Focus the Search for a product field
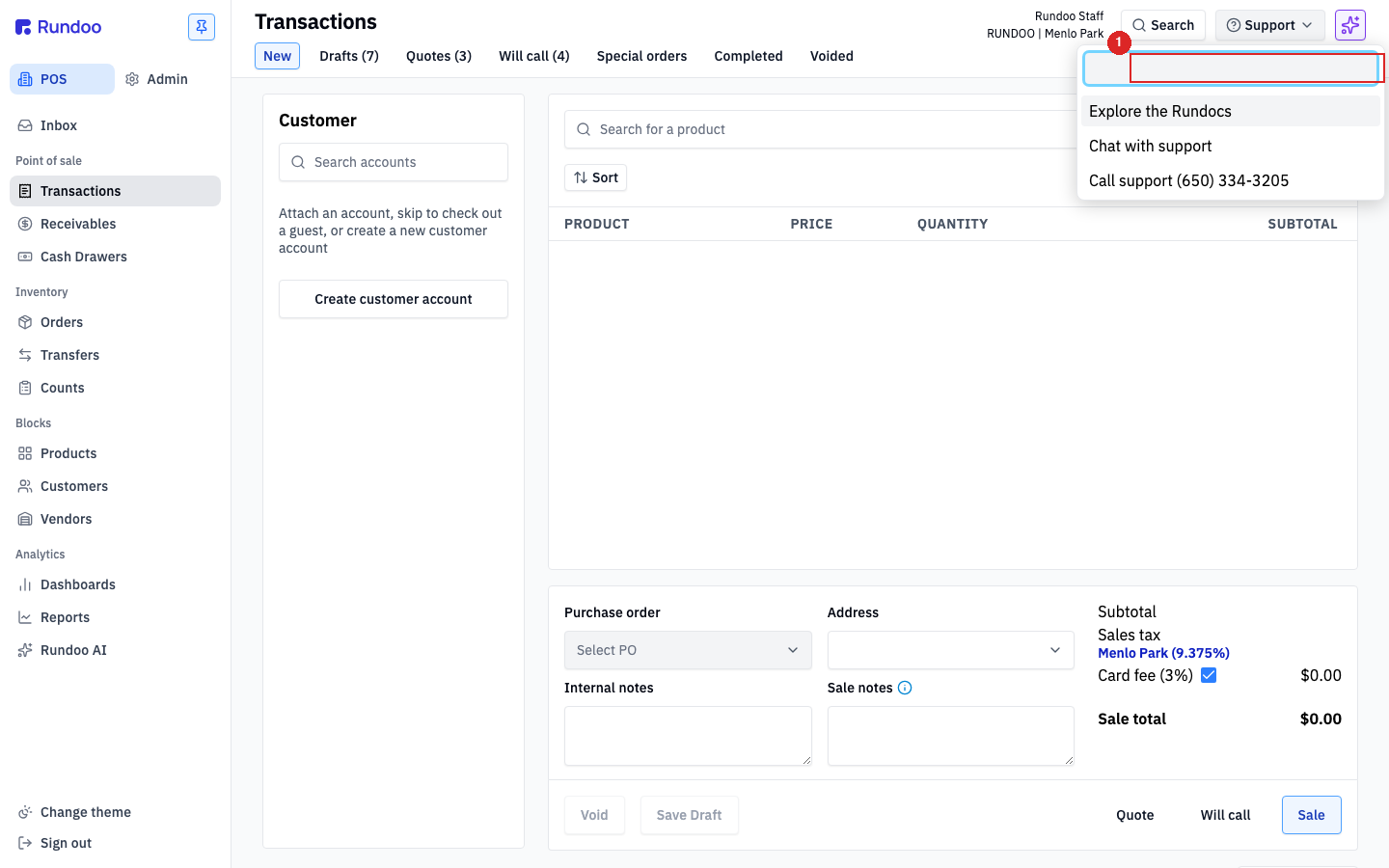The height and width of the screenshot is (868, 1389). click(x=820, y=129)
